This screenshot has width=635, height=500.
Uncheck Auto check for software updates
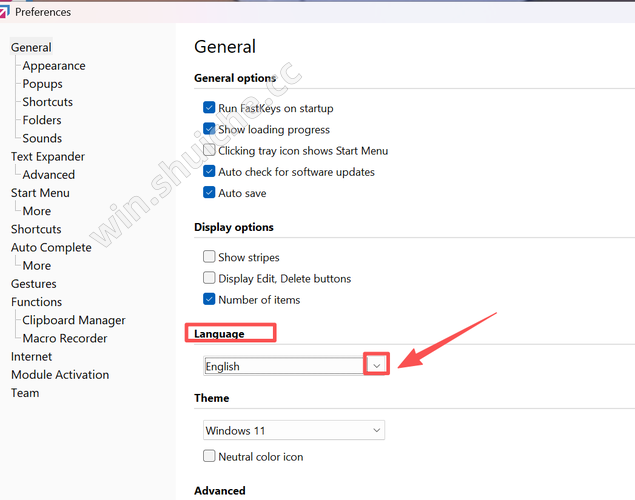point(209,172)
